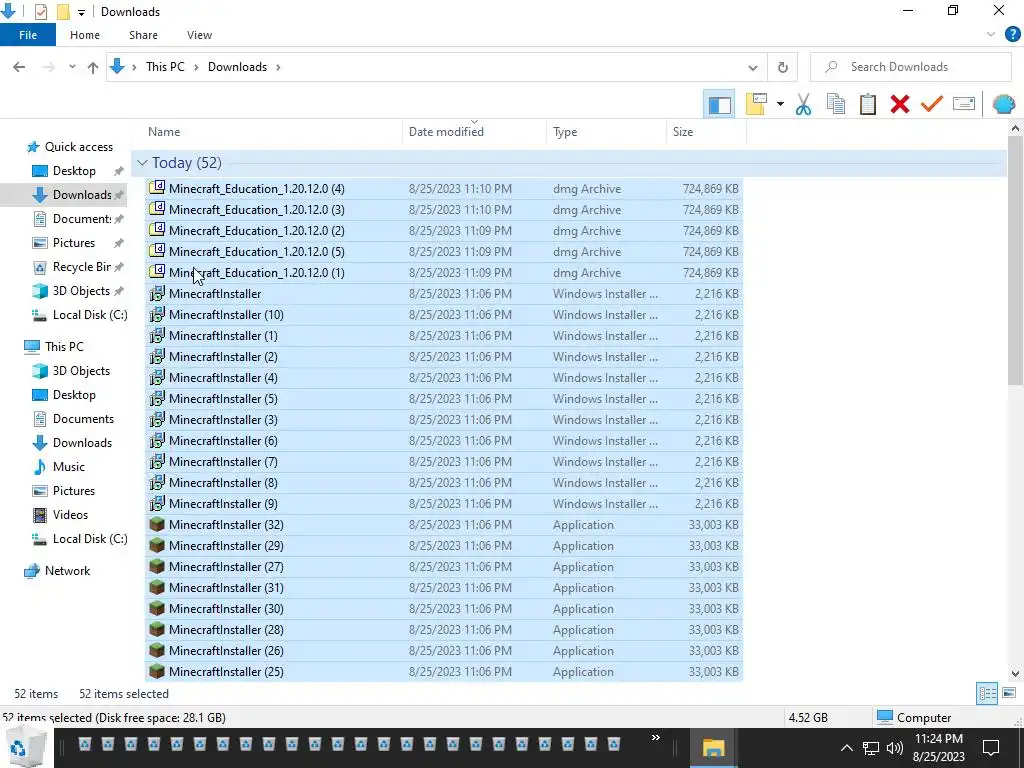Click the title bar New folder icon

63,12
